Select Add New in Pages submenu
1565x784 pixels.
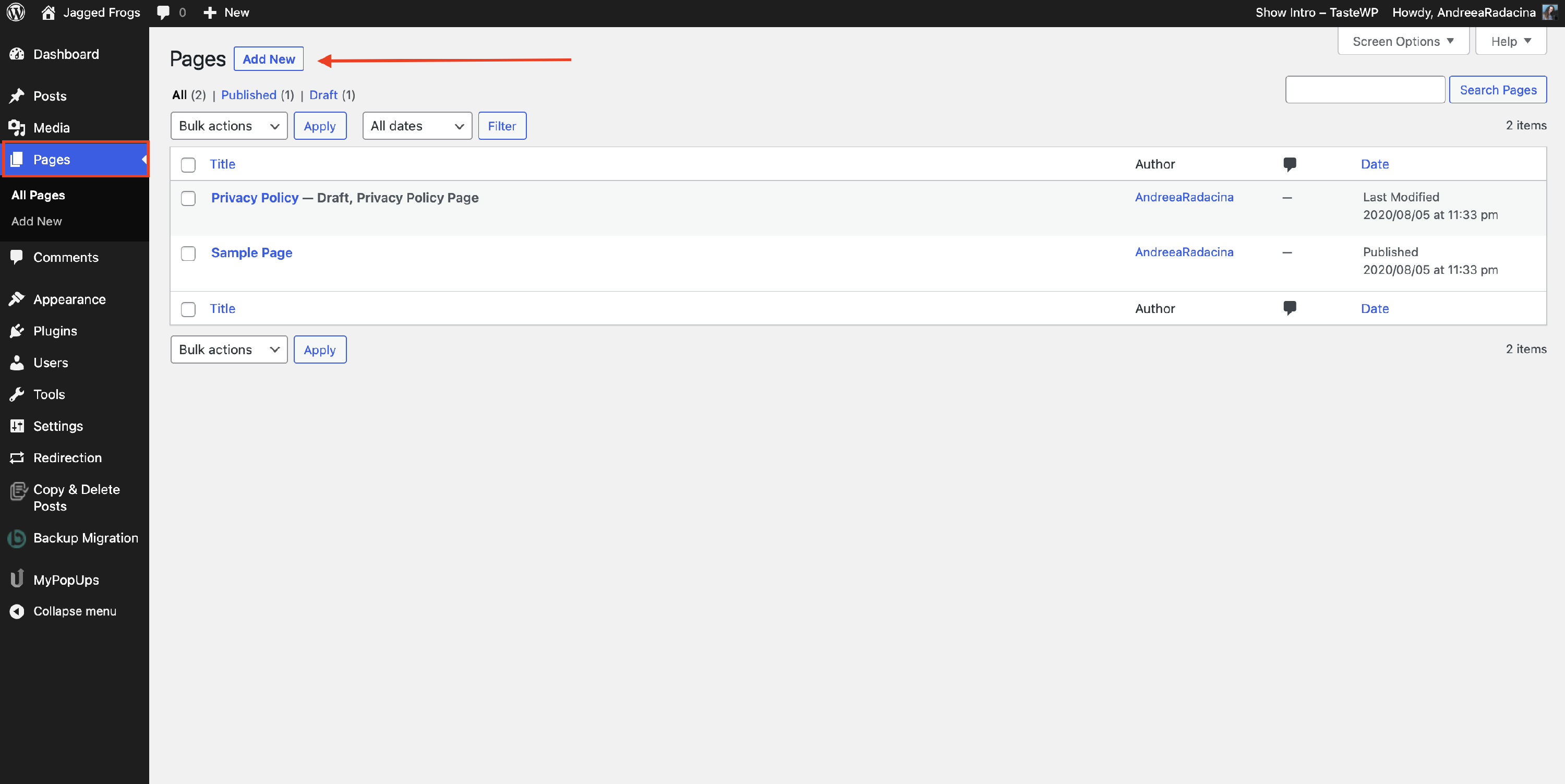coord(37,221)
